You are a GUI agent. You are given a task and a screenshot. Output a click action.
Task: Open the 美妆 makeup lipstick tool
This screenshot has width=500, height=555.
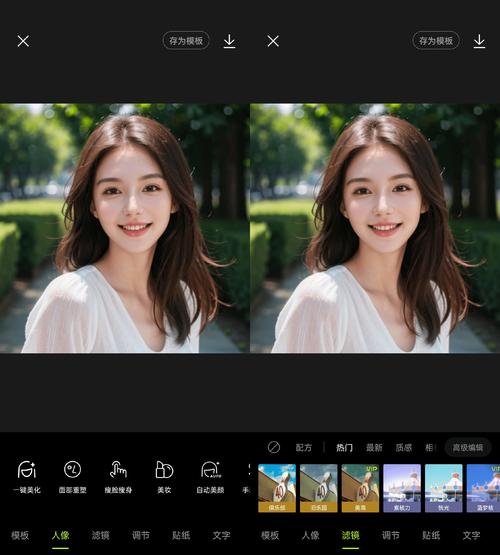[x=164, y=477]
